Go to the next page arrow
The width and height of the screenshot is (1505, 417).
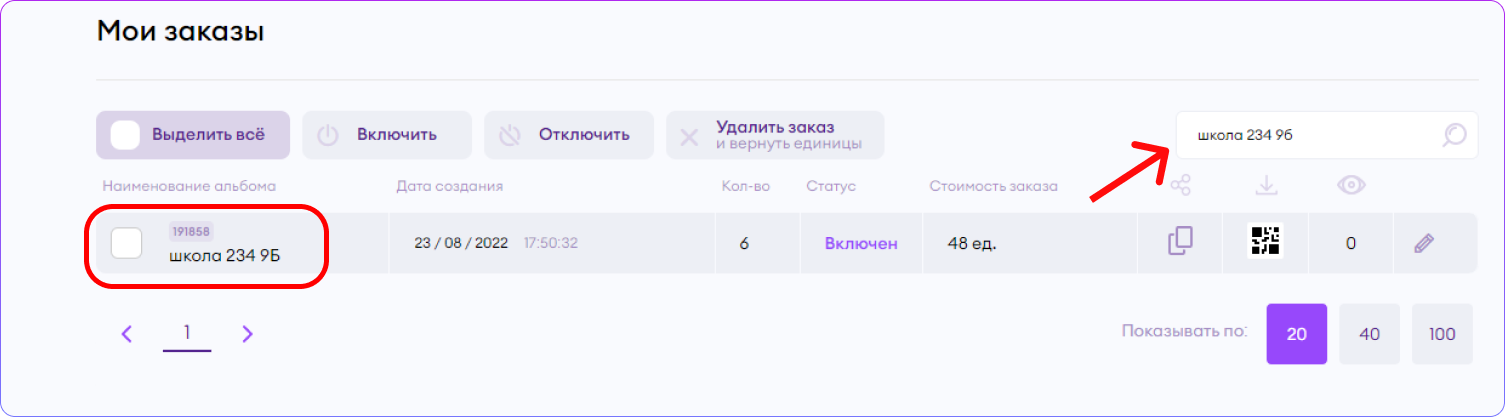point(248,334)
